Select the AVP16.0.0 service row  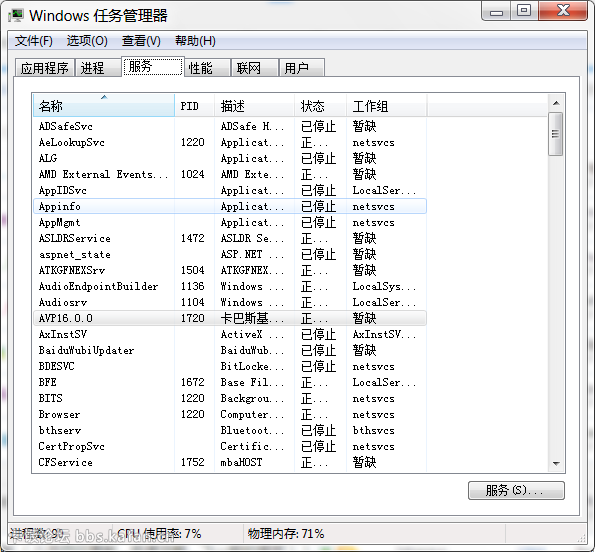230,318
